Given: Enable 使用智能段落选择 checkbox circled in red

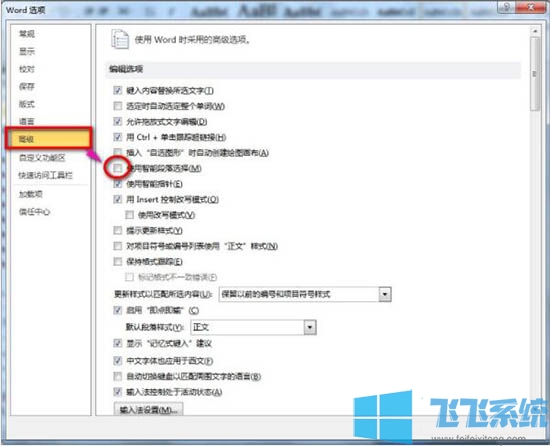Looking at the screenshot, I should click(118, 168).
